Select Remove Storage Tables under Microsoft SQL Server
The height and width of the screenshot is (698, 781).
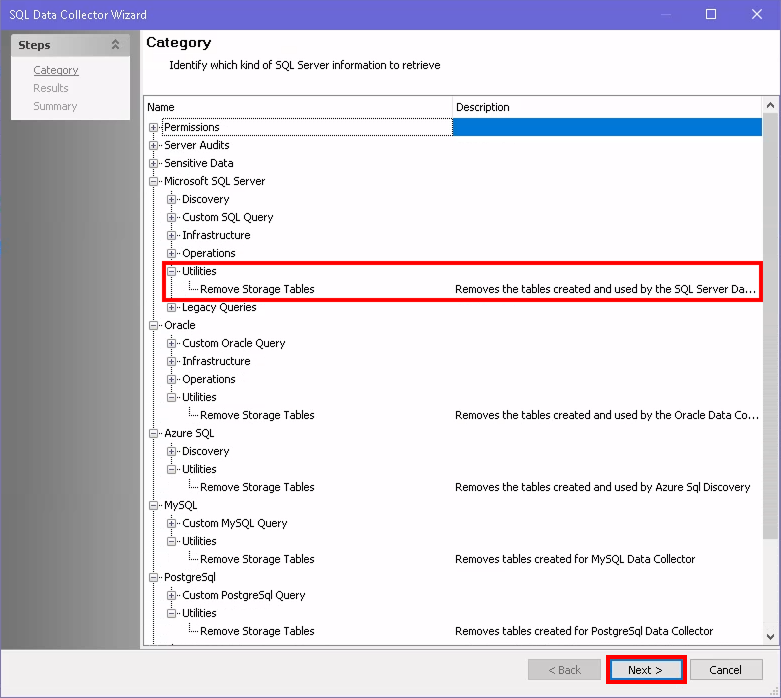(257, 289)
